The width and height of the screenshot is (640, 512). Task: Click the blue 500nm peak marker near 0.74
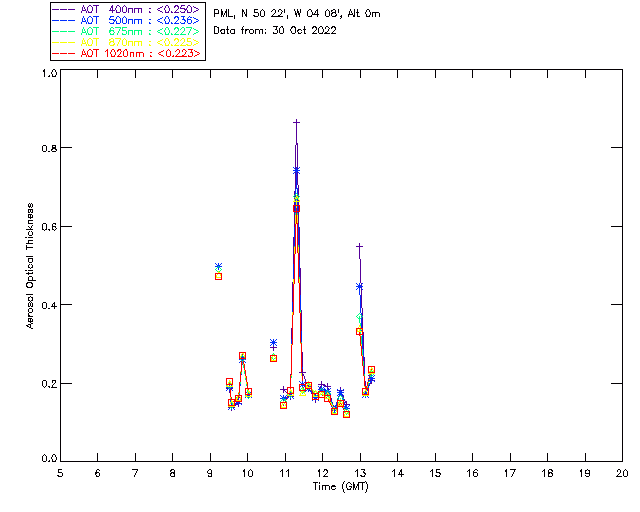coord(296,170)
